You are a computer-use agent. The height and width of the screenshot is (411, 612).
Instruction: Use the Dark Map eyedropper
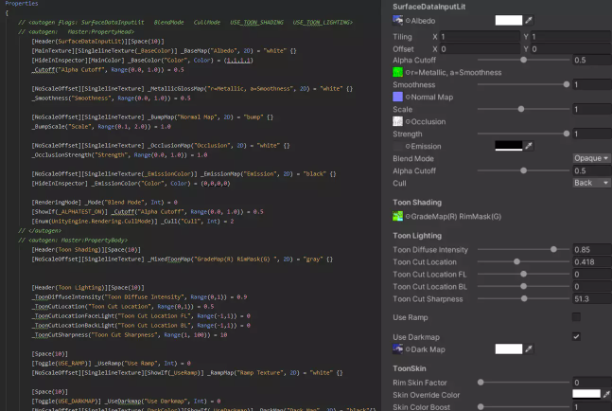click(528, 349)
